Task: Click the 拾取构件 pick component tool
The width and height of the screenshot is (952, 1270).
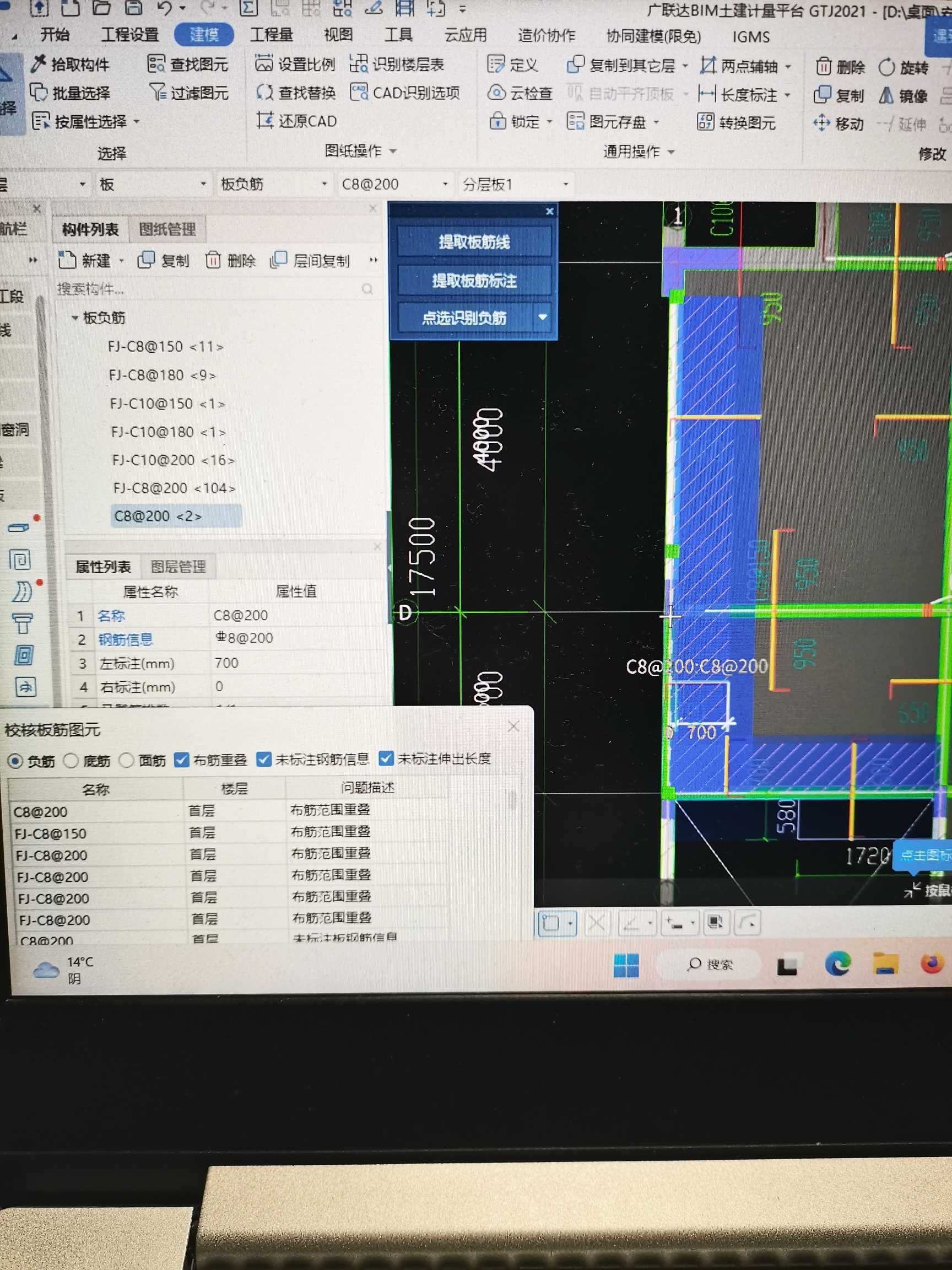Action: click(71, 64)
